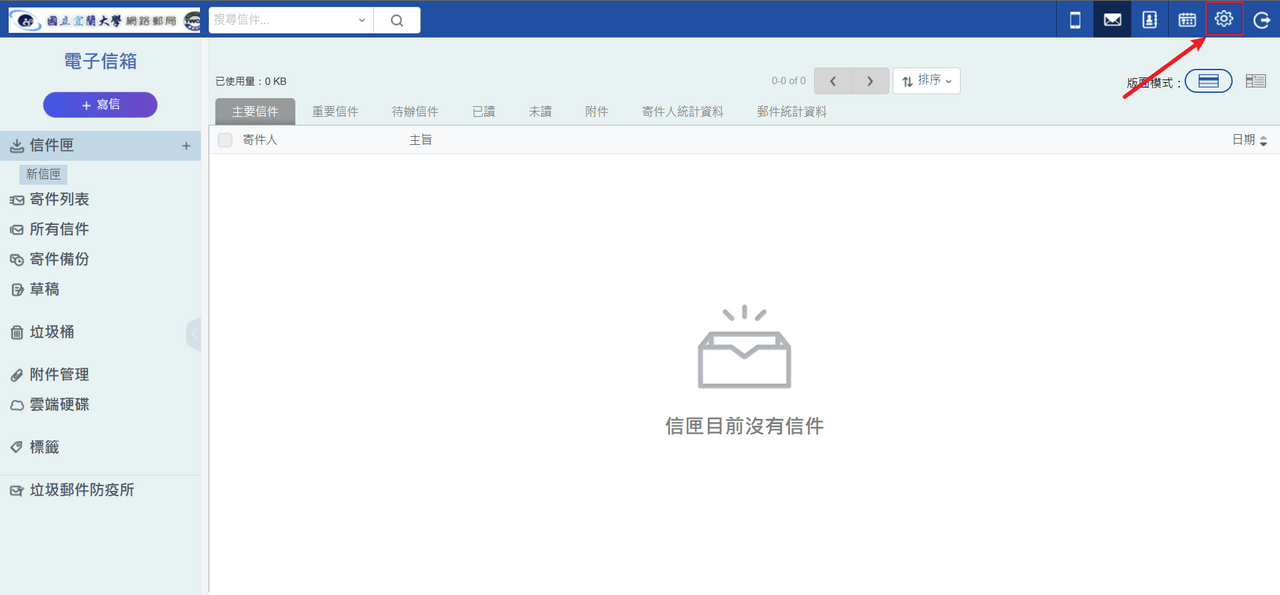Sort by 主旨 column header
This screenshot has height=595, width=1280.
pyautogui.click(x=421, y=140)
